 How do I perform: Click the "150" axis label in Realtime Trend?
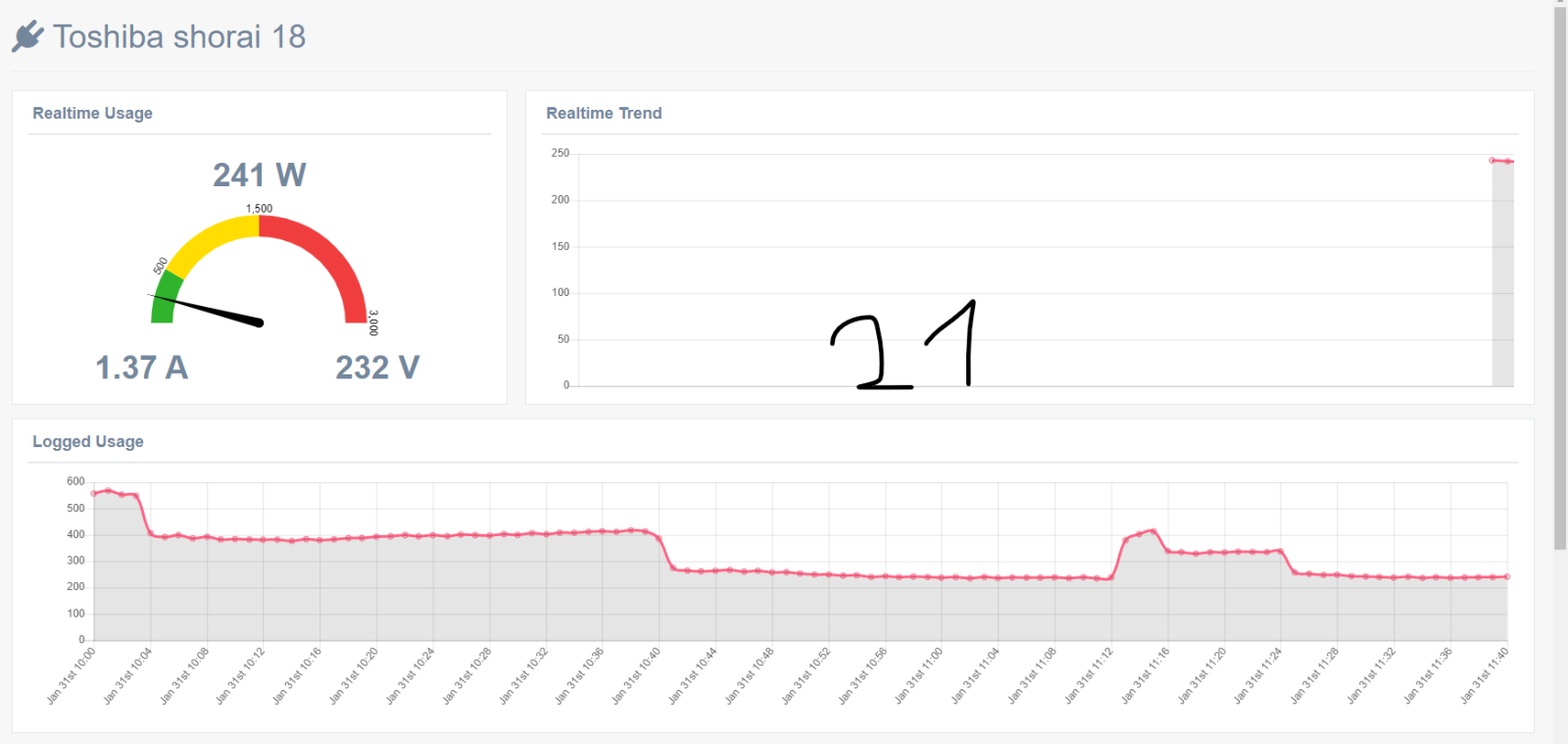click(x=561, y=246)
